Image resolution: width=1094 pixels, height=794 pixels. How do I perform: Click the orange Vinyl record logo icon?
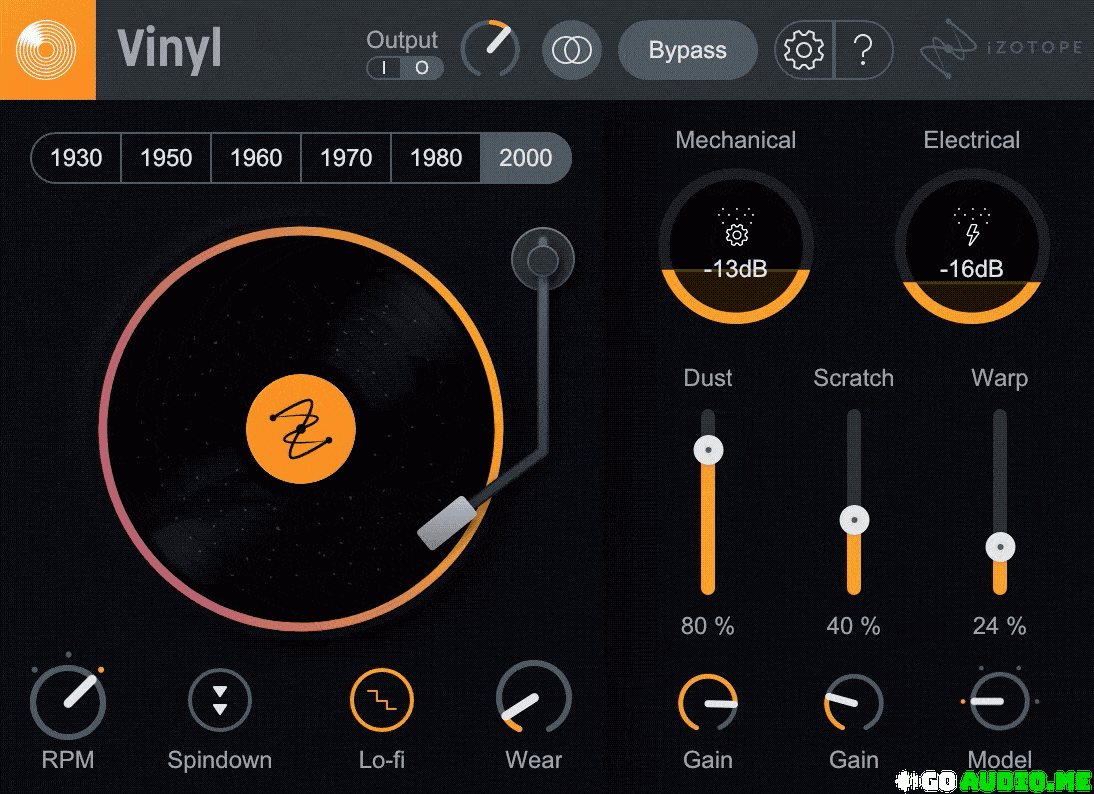[47, 49]
